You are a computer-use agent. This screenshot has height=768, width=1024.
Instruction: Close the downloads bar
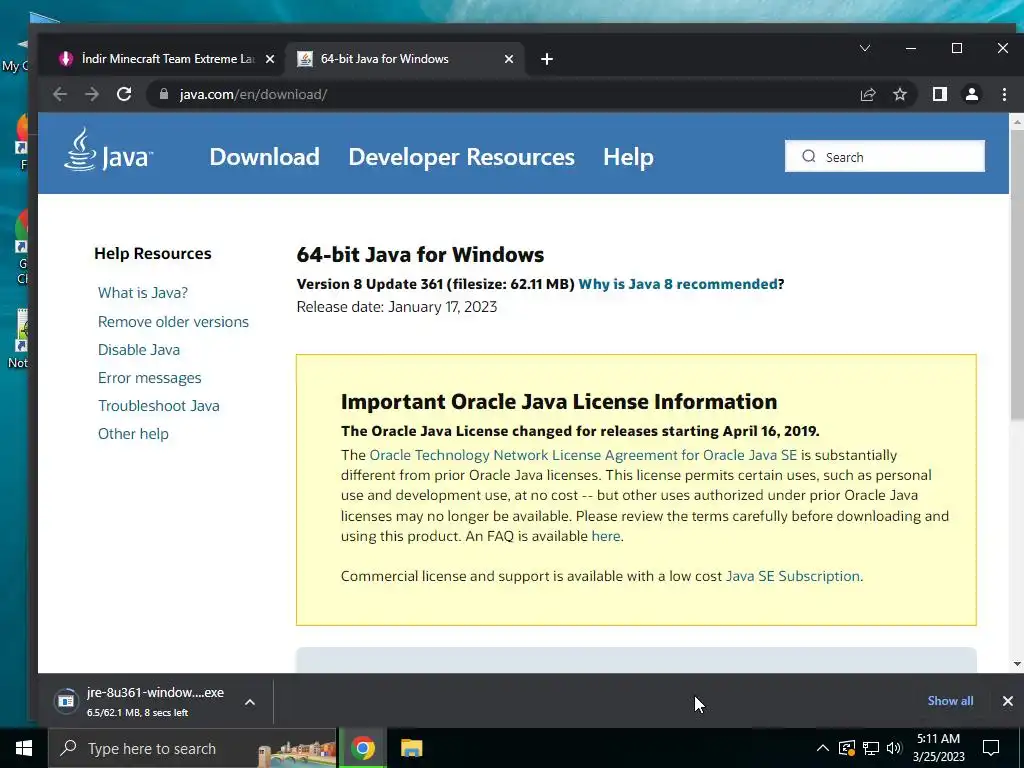(x=1008, y=701)
